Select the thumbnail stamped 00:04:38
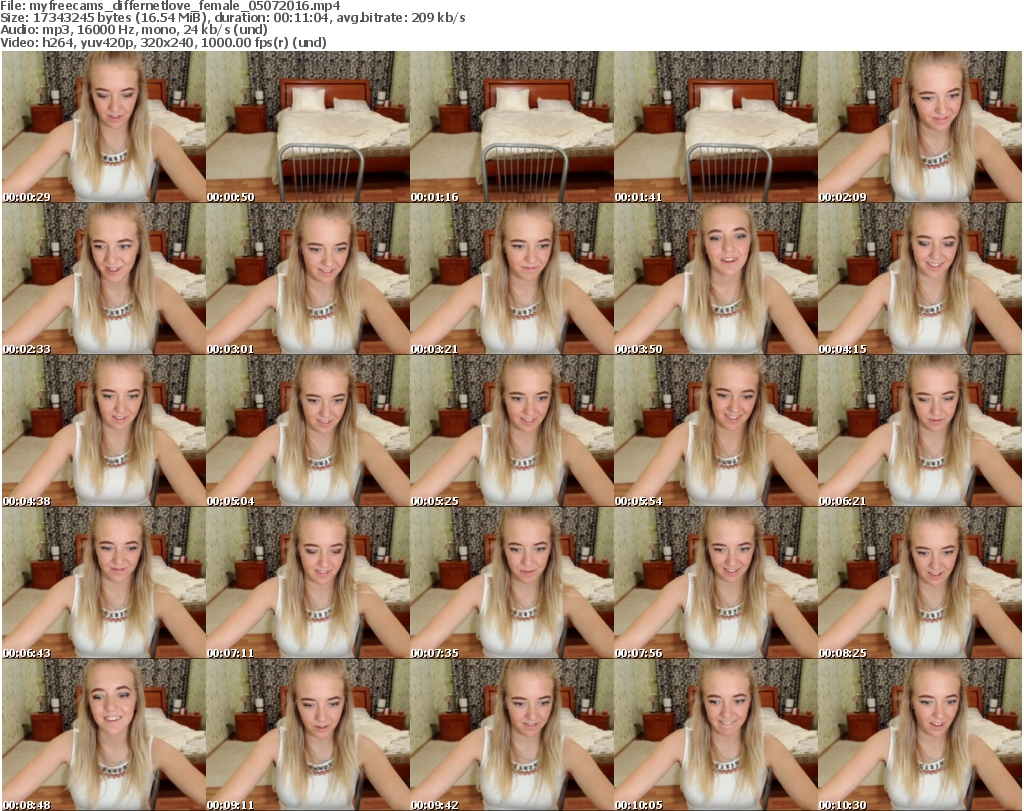 point(104,431)
